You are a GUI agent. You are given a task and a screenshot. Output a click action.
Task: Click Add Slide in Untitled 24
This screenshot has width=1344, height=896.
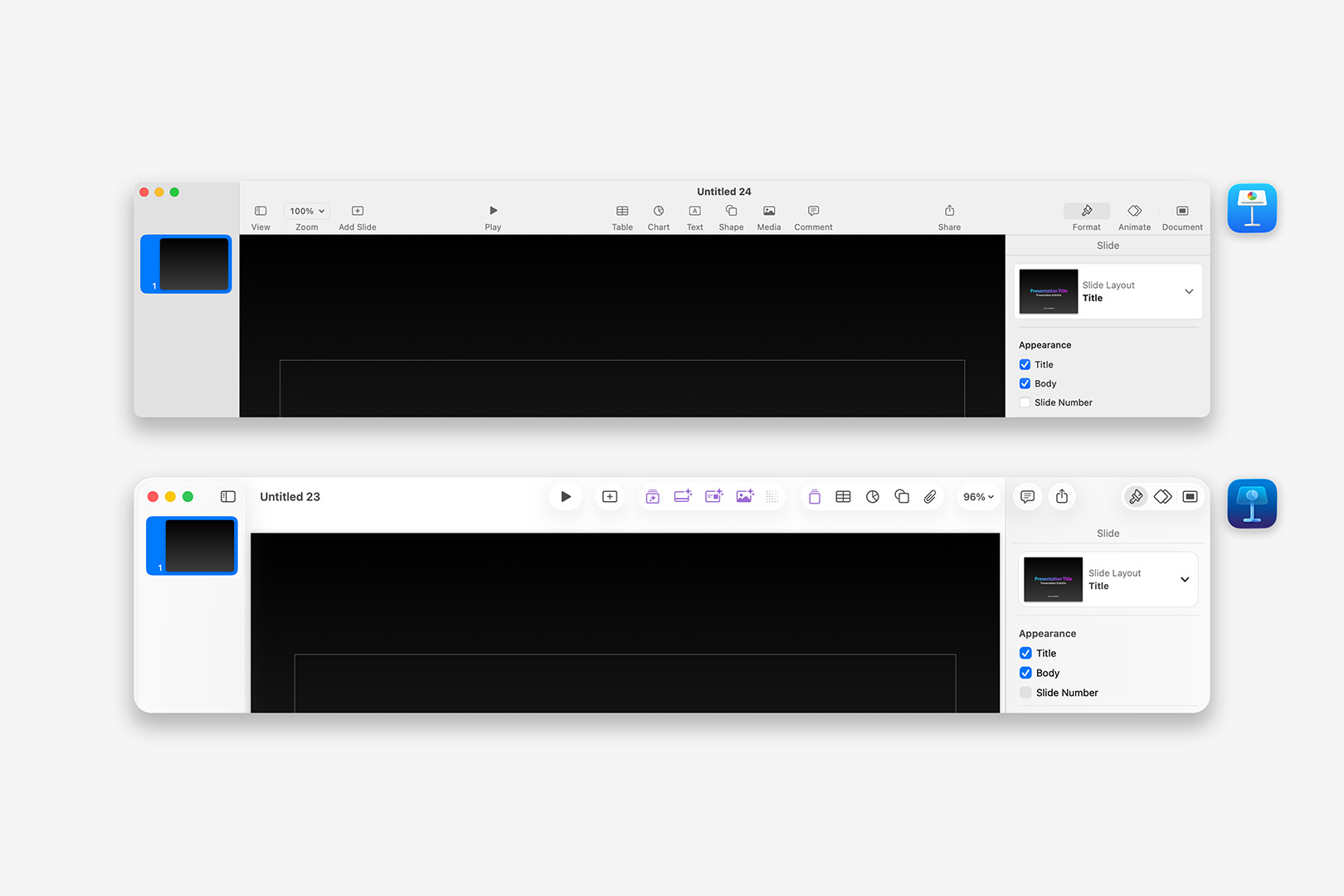357,216
